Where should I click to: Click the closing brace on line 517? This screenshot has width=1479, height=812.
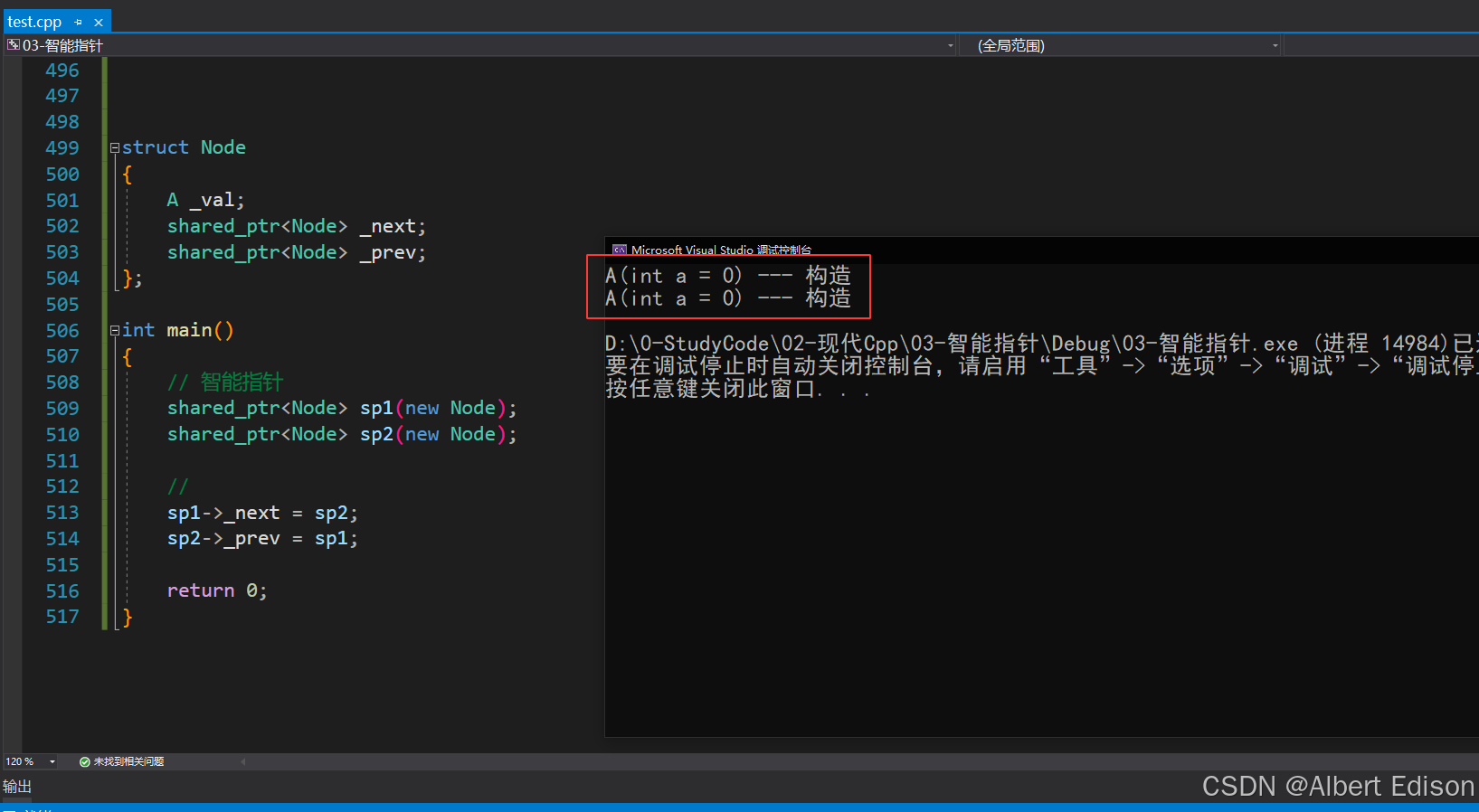click(128, 618)
